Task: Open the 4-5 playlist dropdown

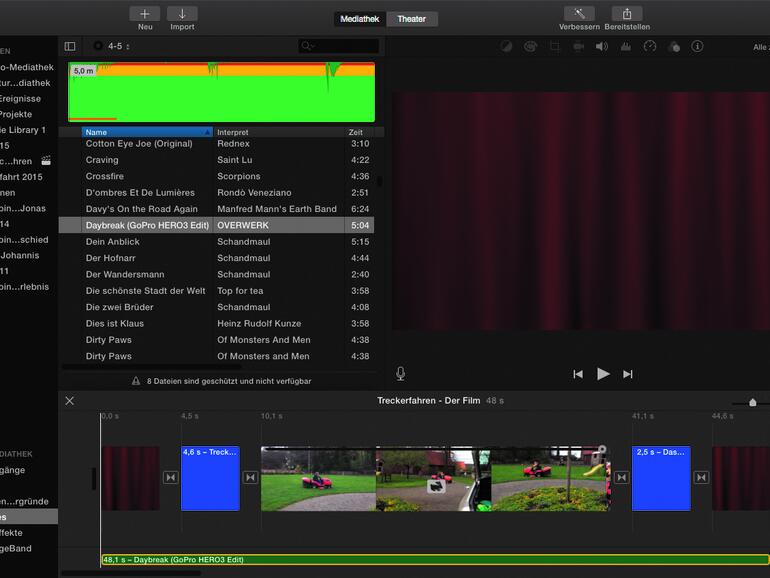Action: click(x=113, y=46)
